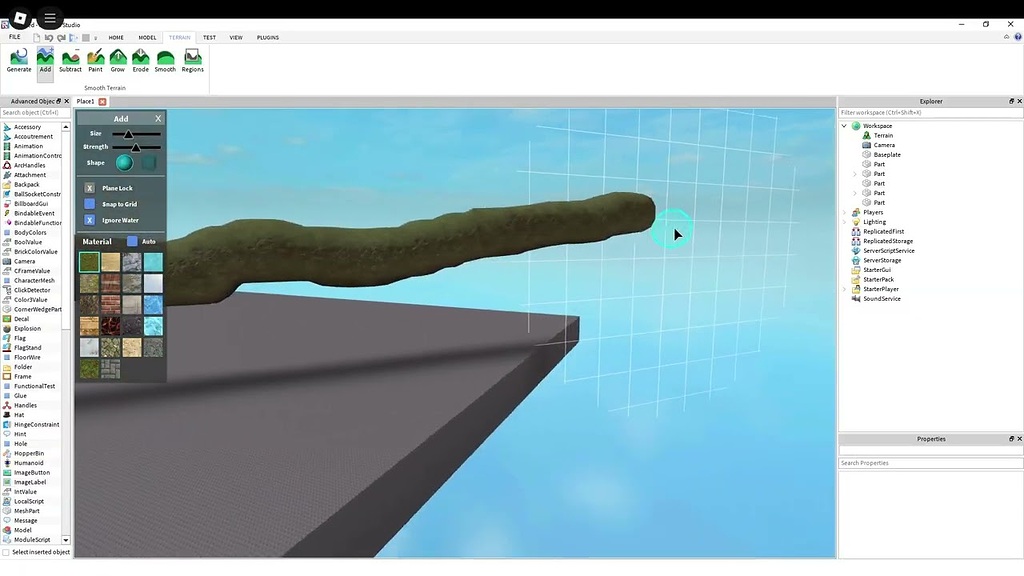Open the PLUGINS ribbon tab

pyautogui.click(x=267, y=37)
